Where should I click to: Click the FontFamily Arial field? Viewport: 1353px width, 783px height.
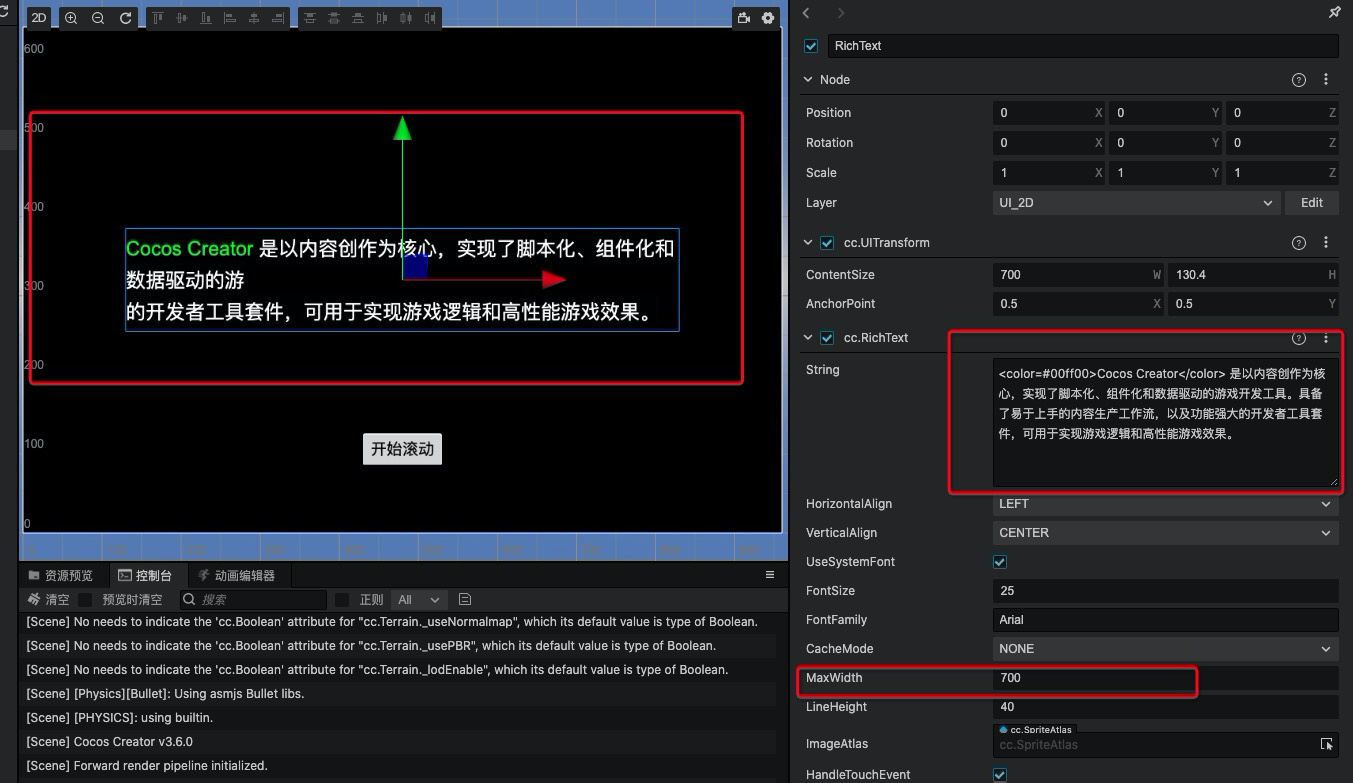(1165, 620)
